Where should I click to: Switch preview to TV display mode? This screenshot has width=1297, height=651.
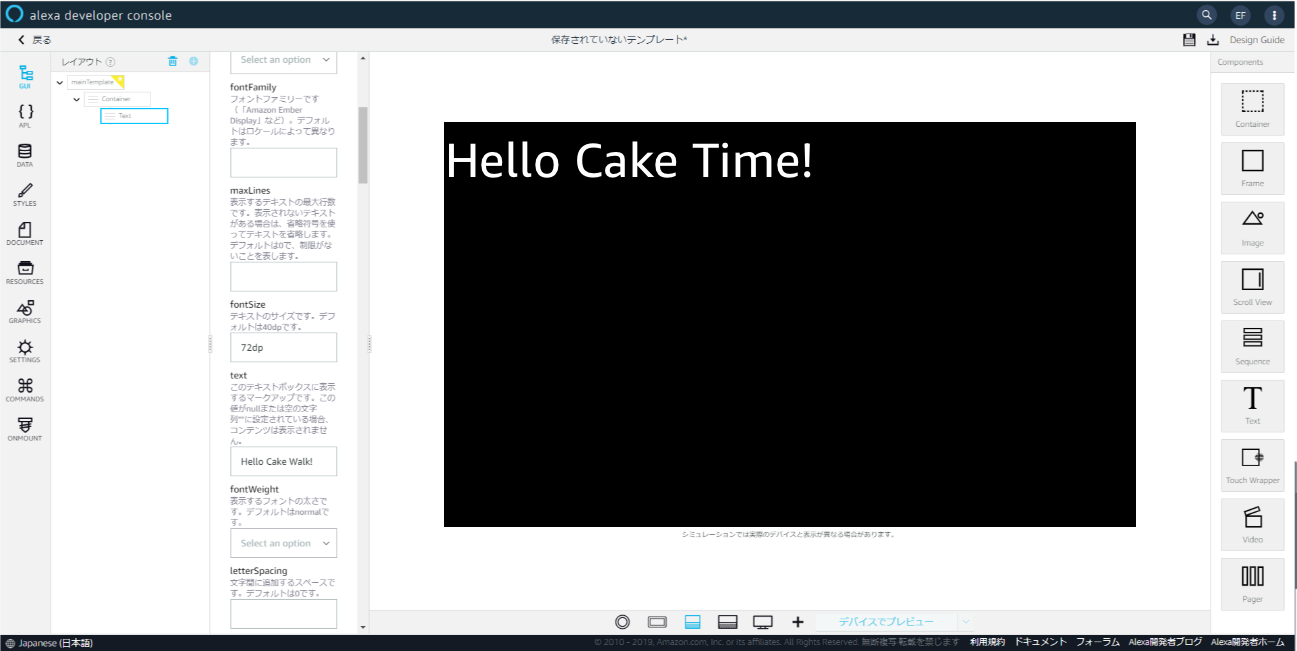(x=762, y=622)
